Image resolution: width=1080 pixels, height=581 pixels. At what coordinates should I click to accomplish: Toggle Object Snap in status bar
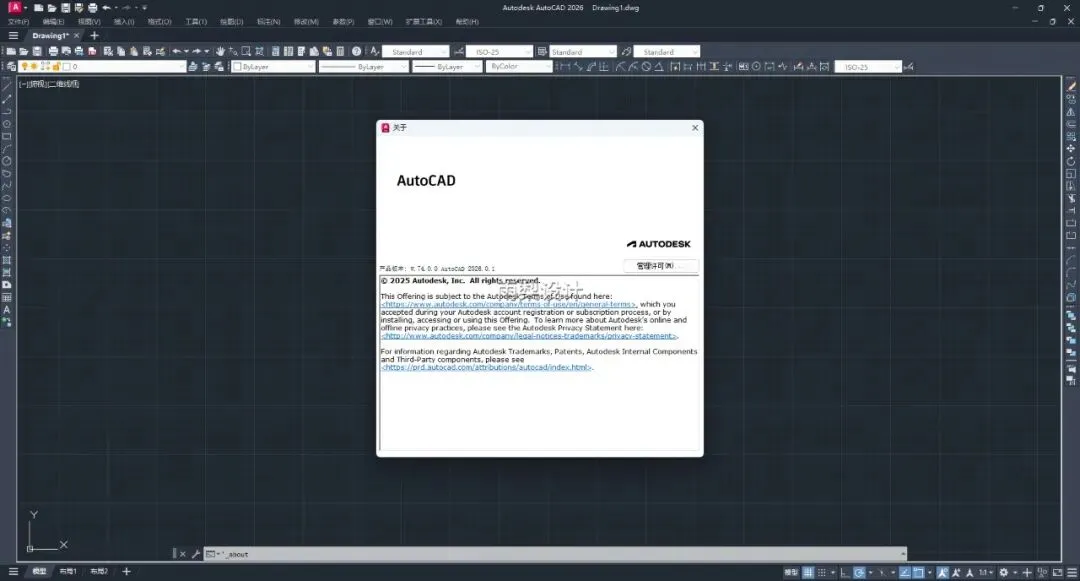coord(918,573)
